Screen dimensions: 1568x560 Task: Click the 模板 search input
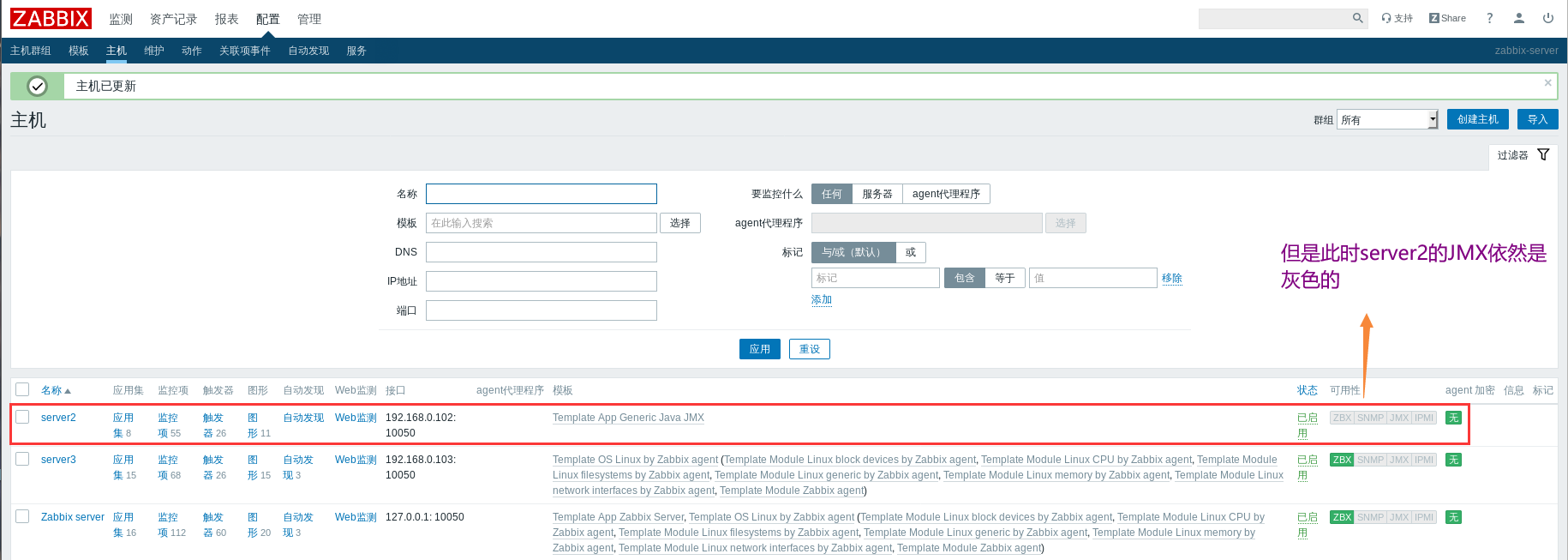(x=542, y=223)
